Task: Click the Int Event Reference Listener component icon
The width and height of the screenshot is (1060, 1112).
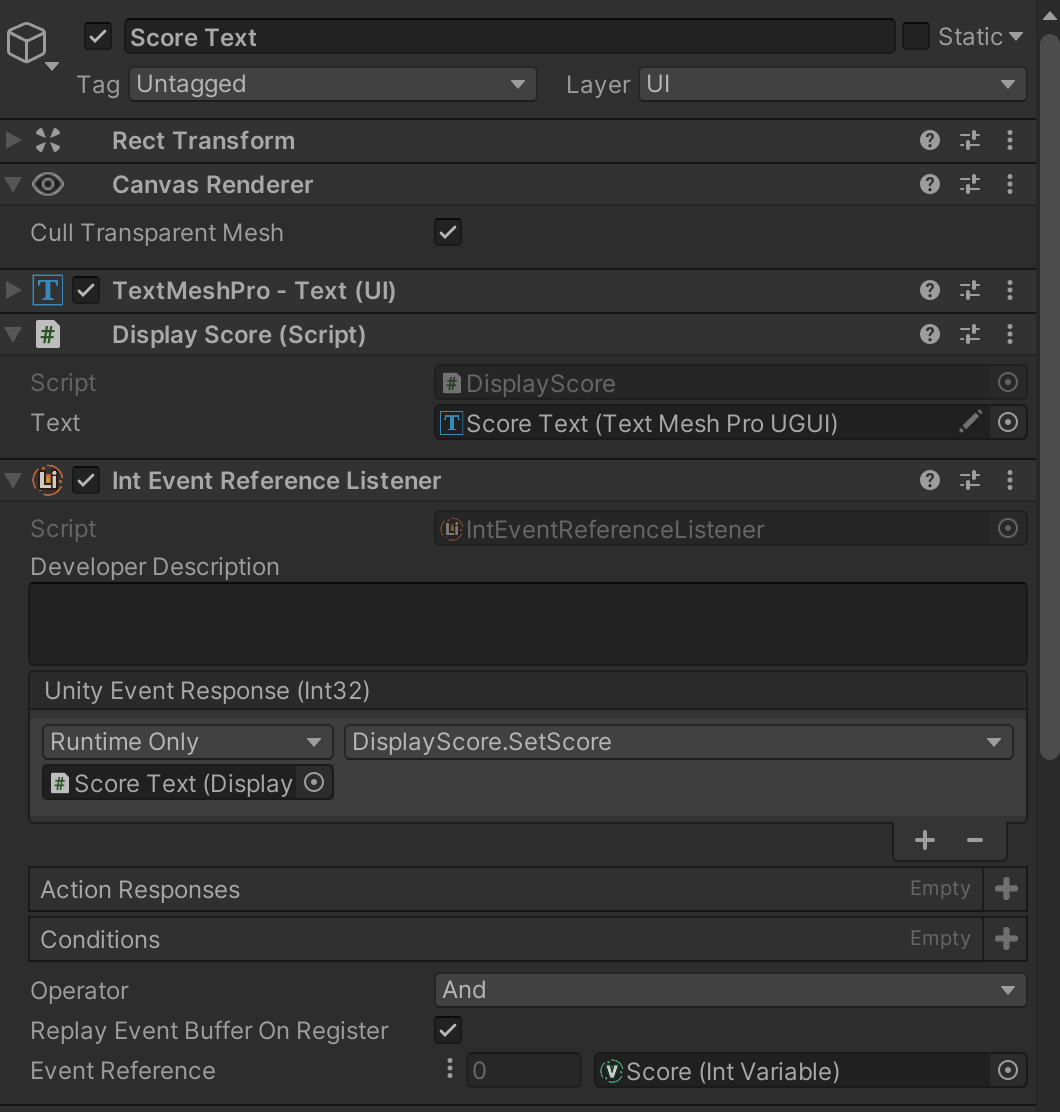Action: pos(46,480)
